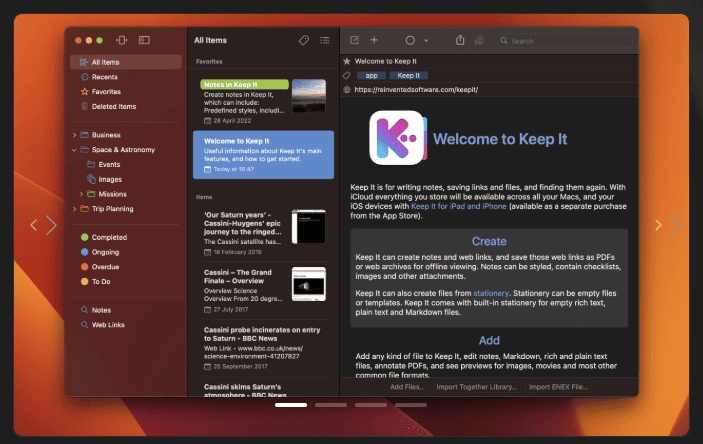Click the Grand Finale Overview thumbnail
The height and width of the screenshot is (444, 703).
pos(308,284)
